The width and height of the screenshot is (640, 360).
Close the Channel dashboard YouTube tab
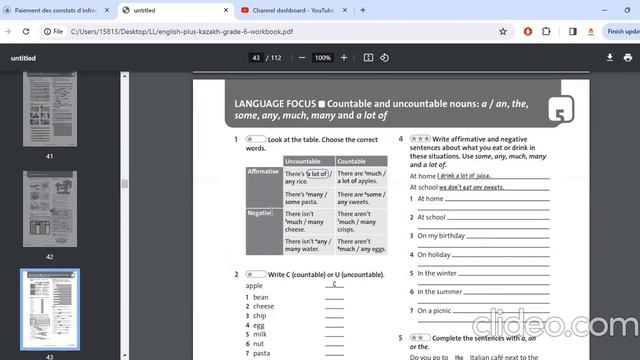(345, 10)
